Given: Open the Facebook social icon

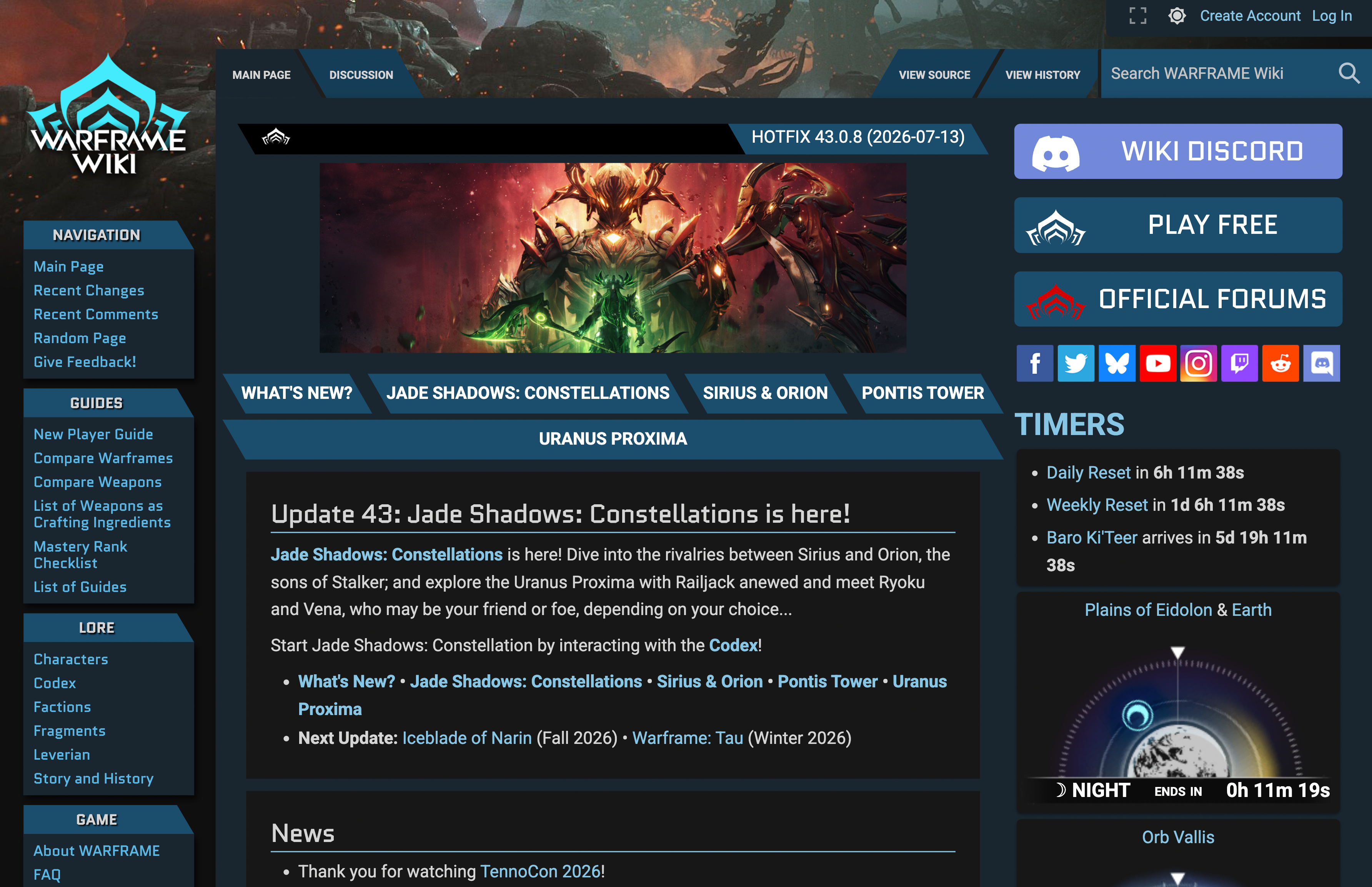Looking at the screenshot, I should coord(1035,363).
